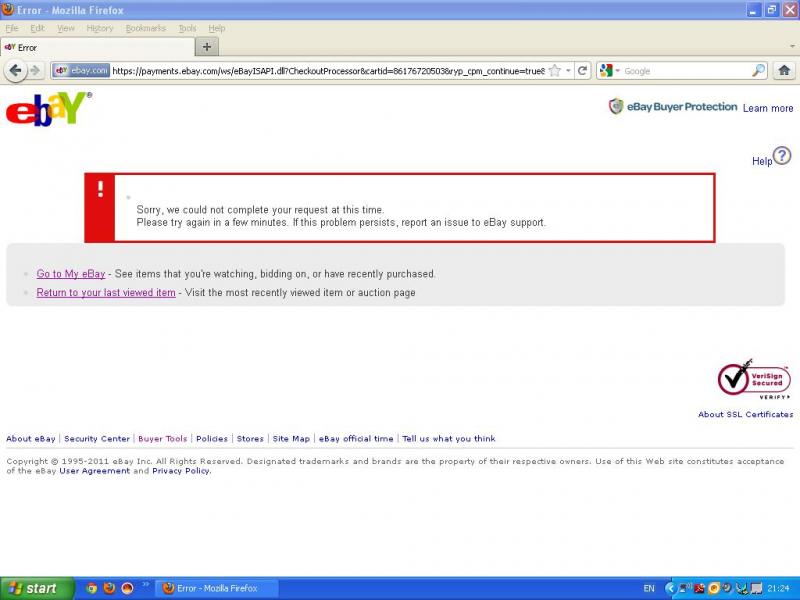Open About SSL Certificates link
The width and height of the screenshot is (800, 600).
745,414
